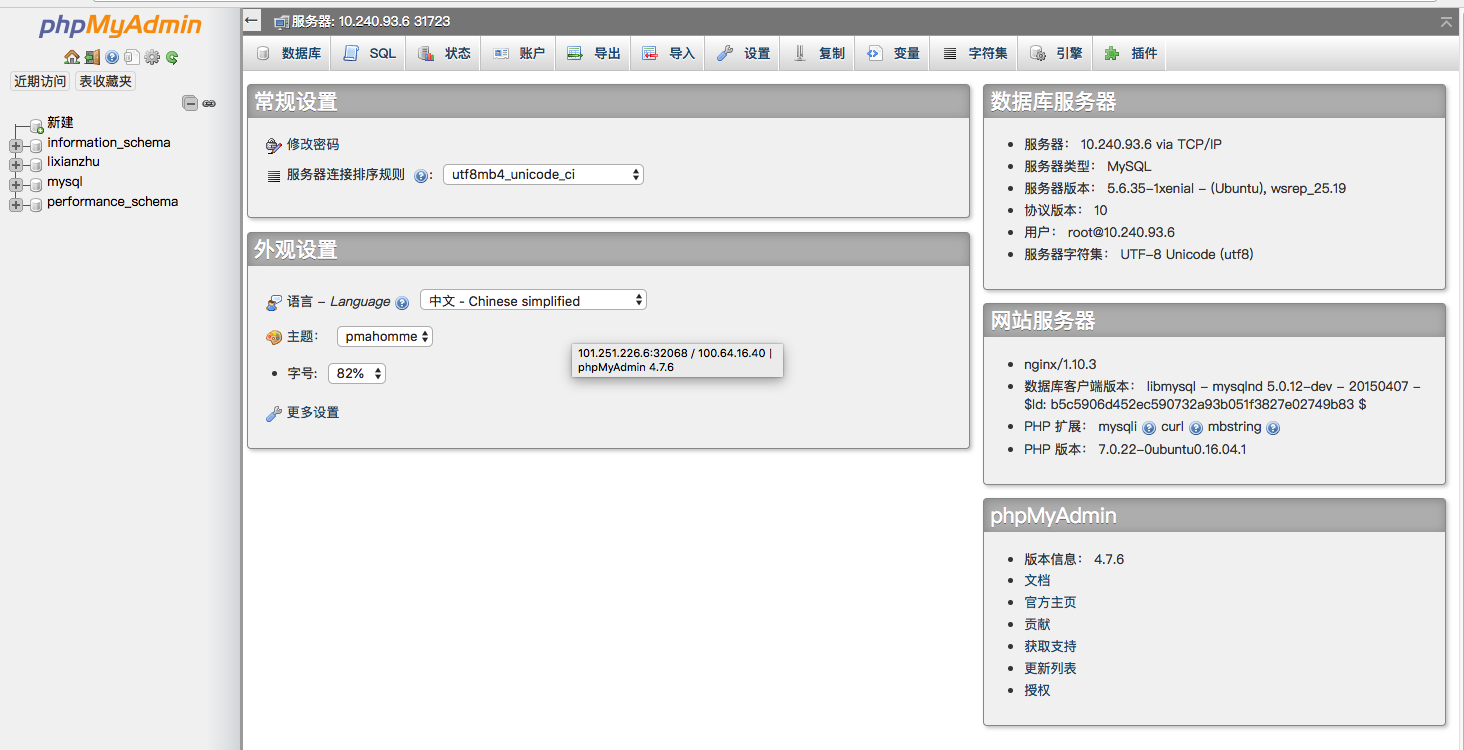
Task: Click the information_schema database cylinder icon
Action: coord(36,145)
